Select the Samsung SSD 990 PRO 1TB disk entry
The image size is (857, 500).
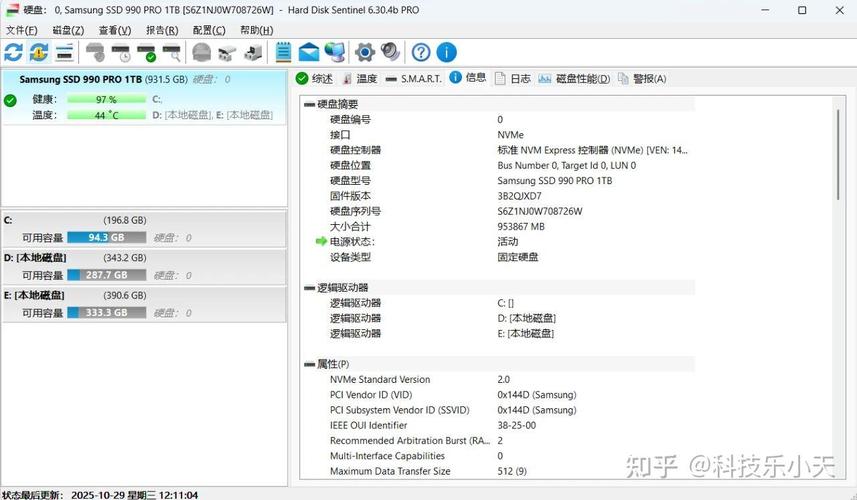coord(144,97)
